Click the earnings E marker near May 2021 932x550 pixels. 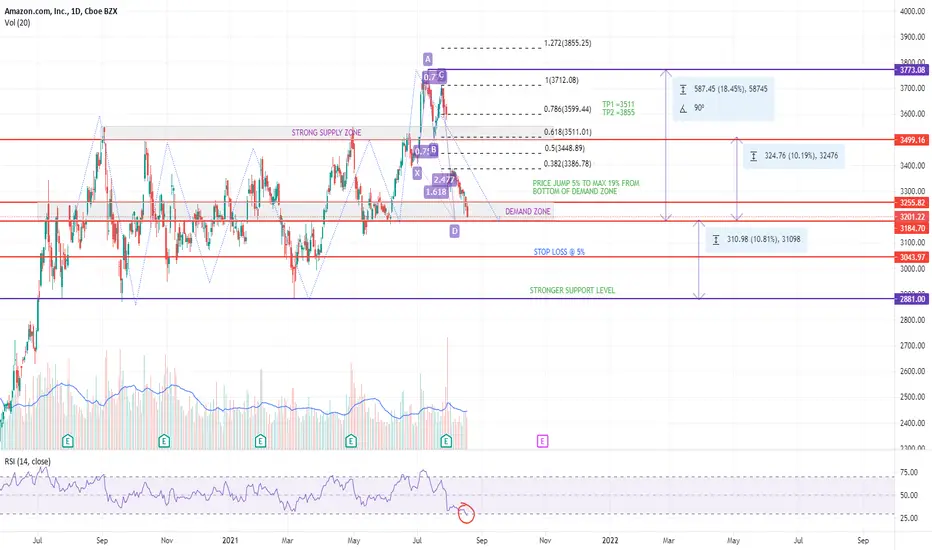(x=351, y=441)
